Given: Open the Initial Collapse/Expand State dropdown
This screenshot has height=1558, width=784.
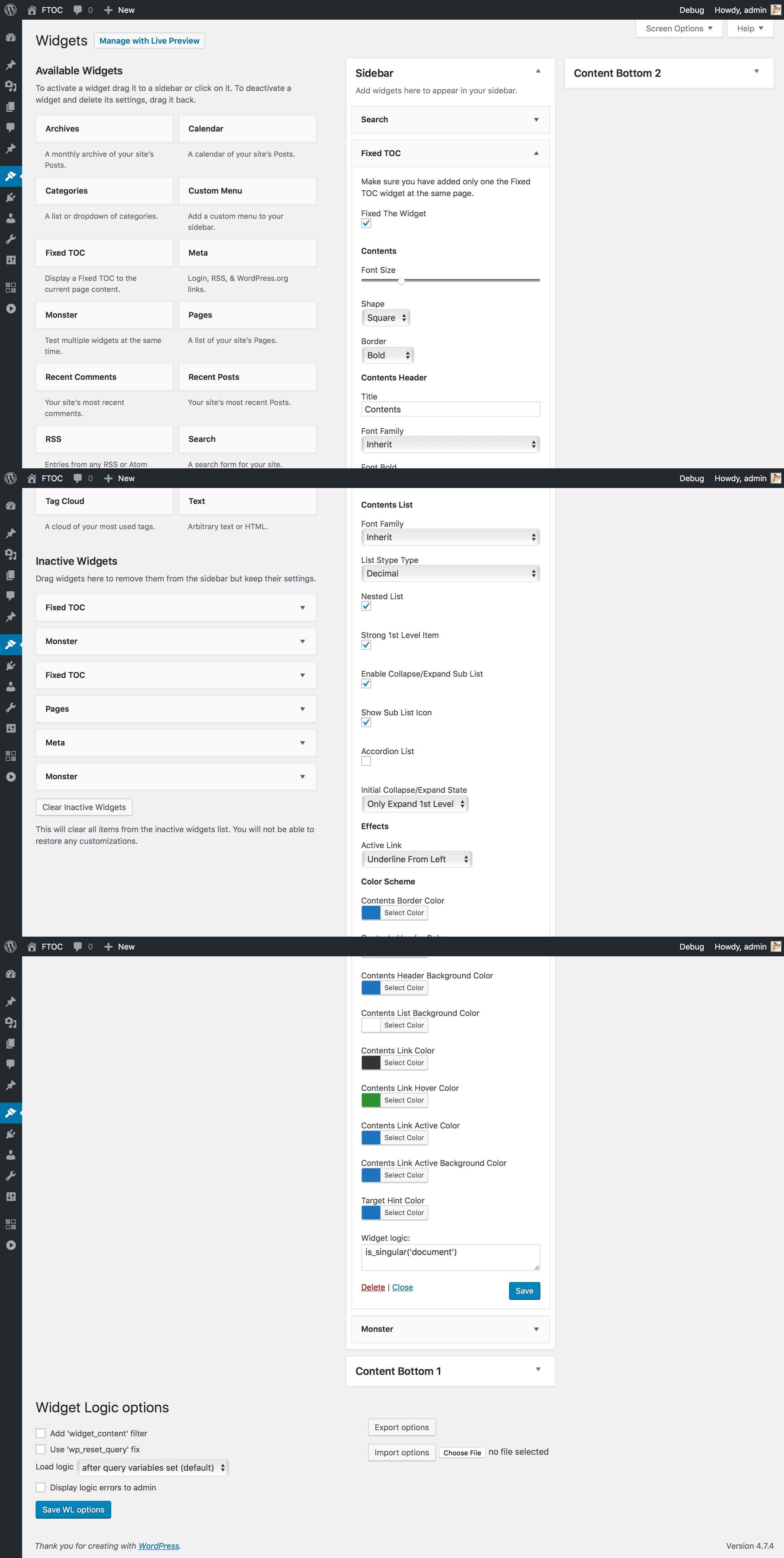Looking at the screenshot, I should [x=415, y=804].
